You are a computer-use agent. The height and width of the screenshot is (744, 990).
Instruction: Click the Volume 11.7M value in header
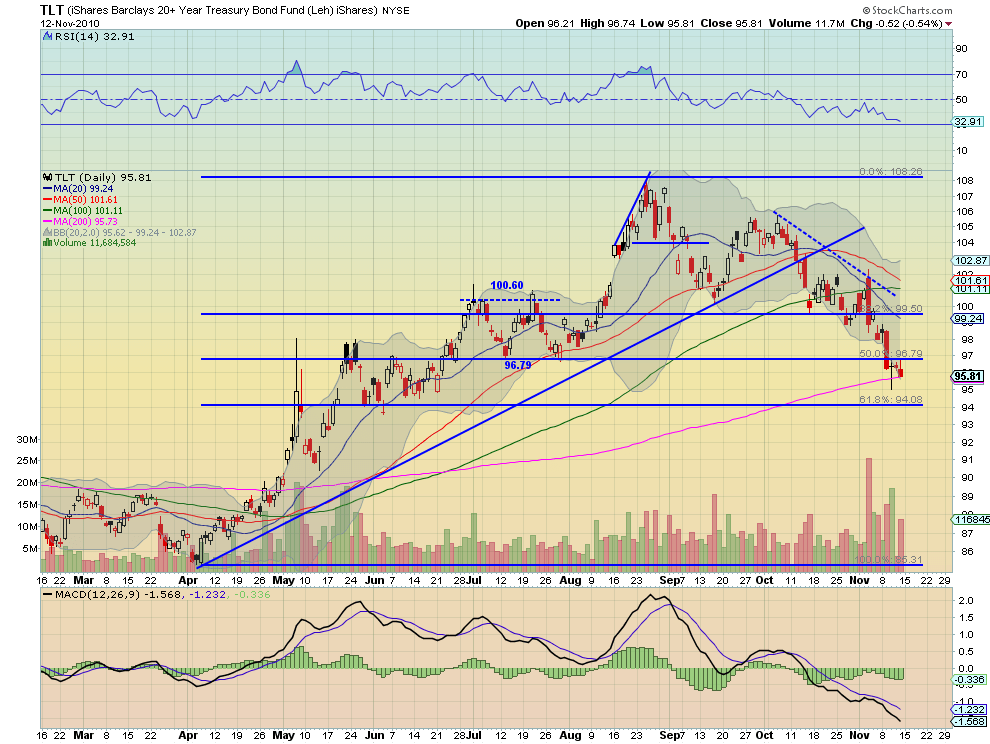(806, 23)
